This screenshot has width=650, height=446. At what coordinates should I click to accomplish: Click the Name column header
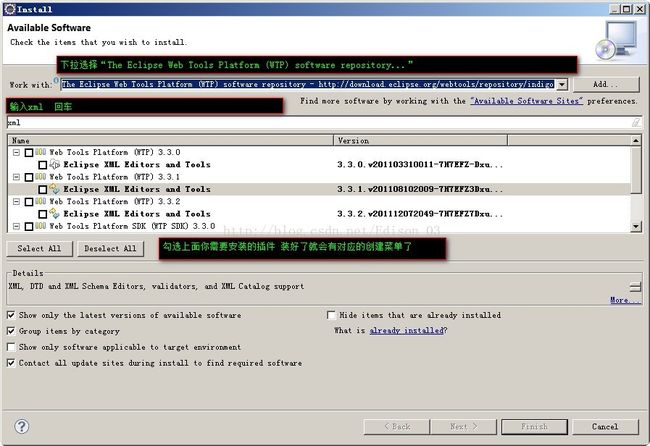point(170,141)
